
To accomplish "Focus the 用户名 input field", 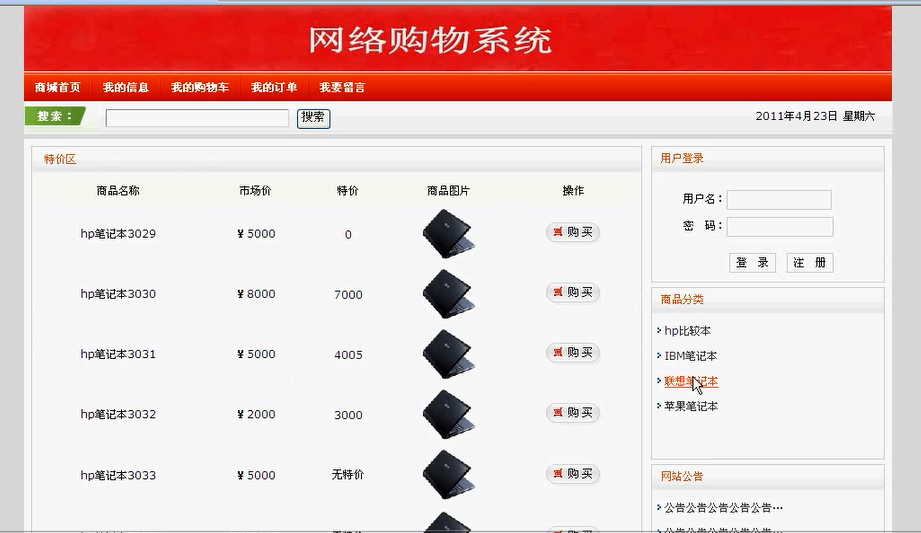I will click(x=779, y=199).
